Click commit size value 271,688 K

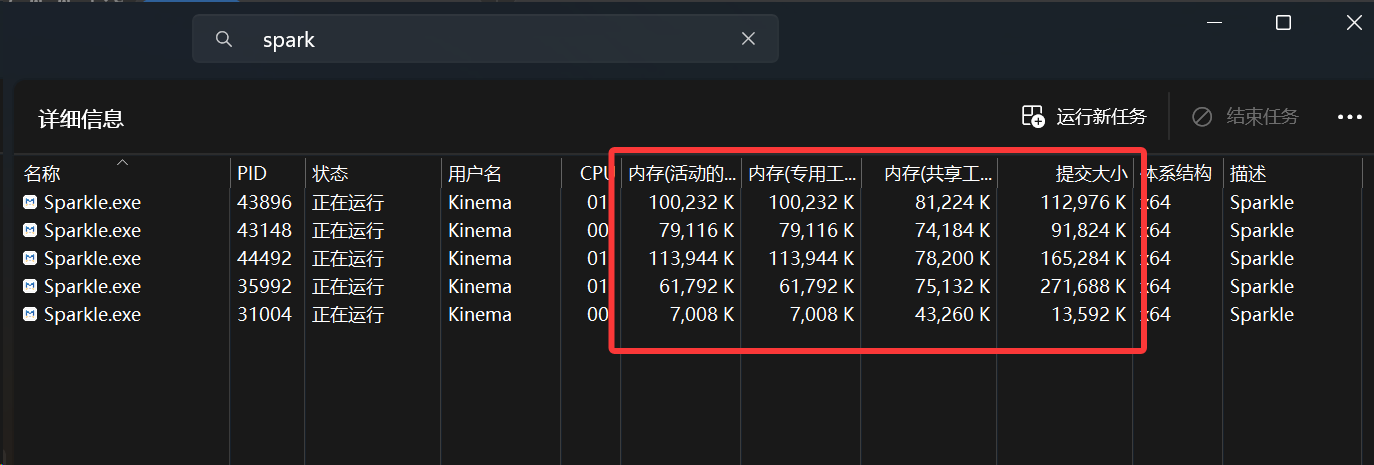[x=1083, y=286]
